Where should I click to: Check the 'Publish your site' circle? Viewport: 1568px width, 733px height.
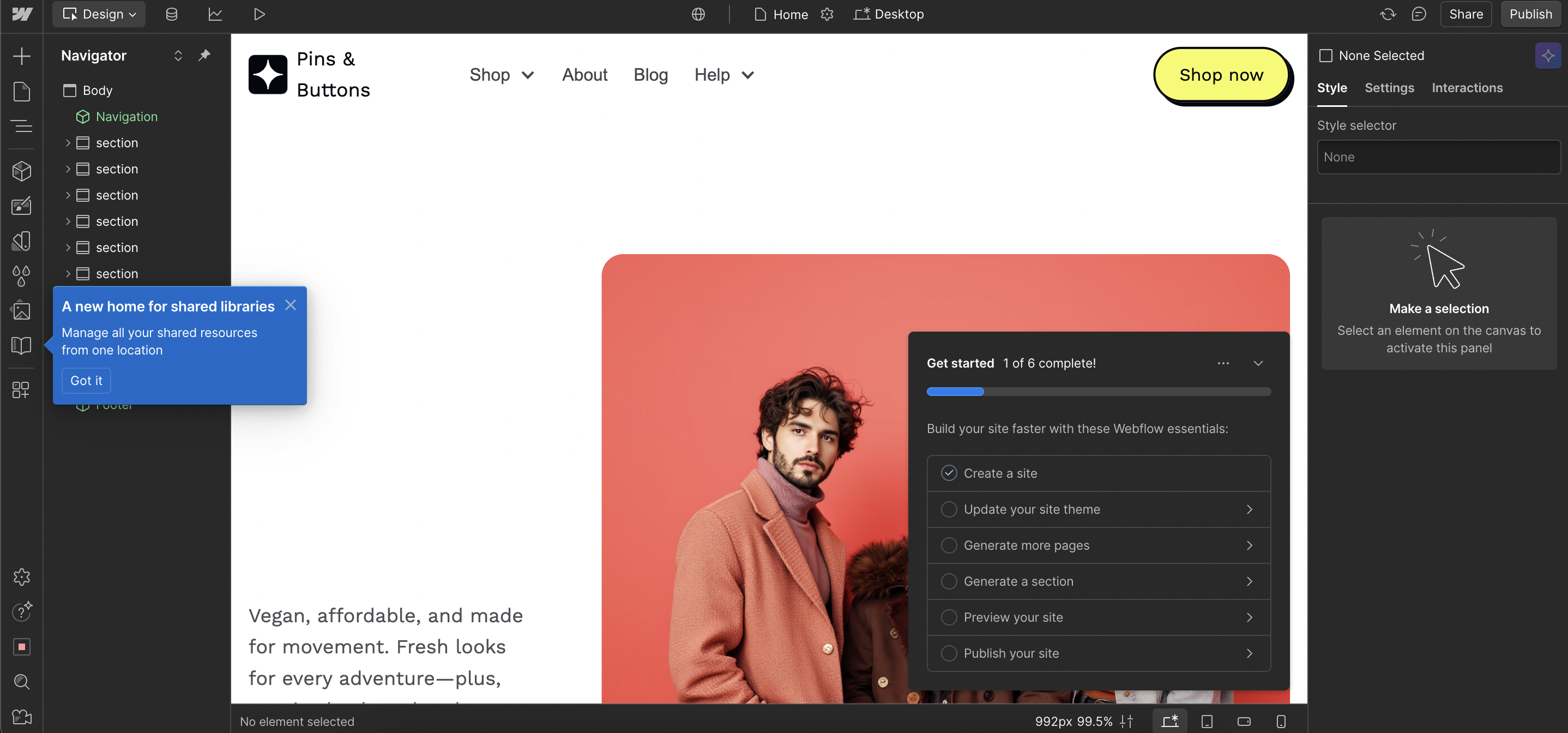pyautogui.click(x=948, y=653)
